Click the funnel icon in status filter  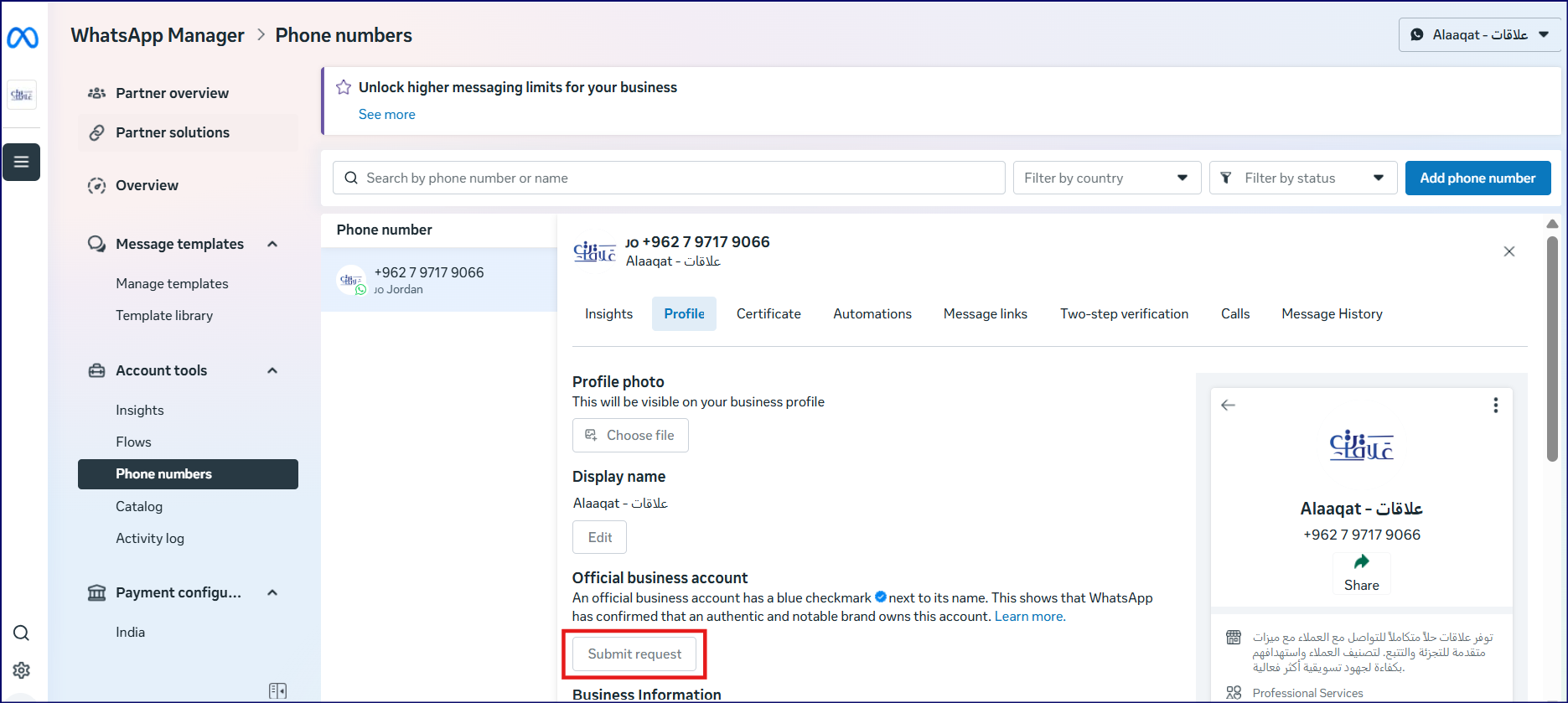(1226, 178)
